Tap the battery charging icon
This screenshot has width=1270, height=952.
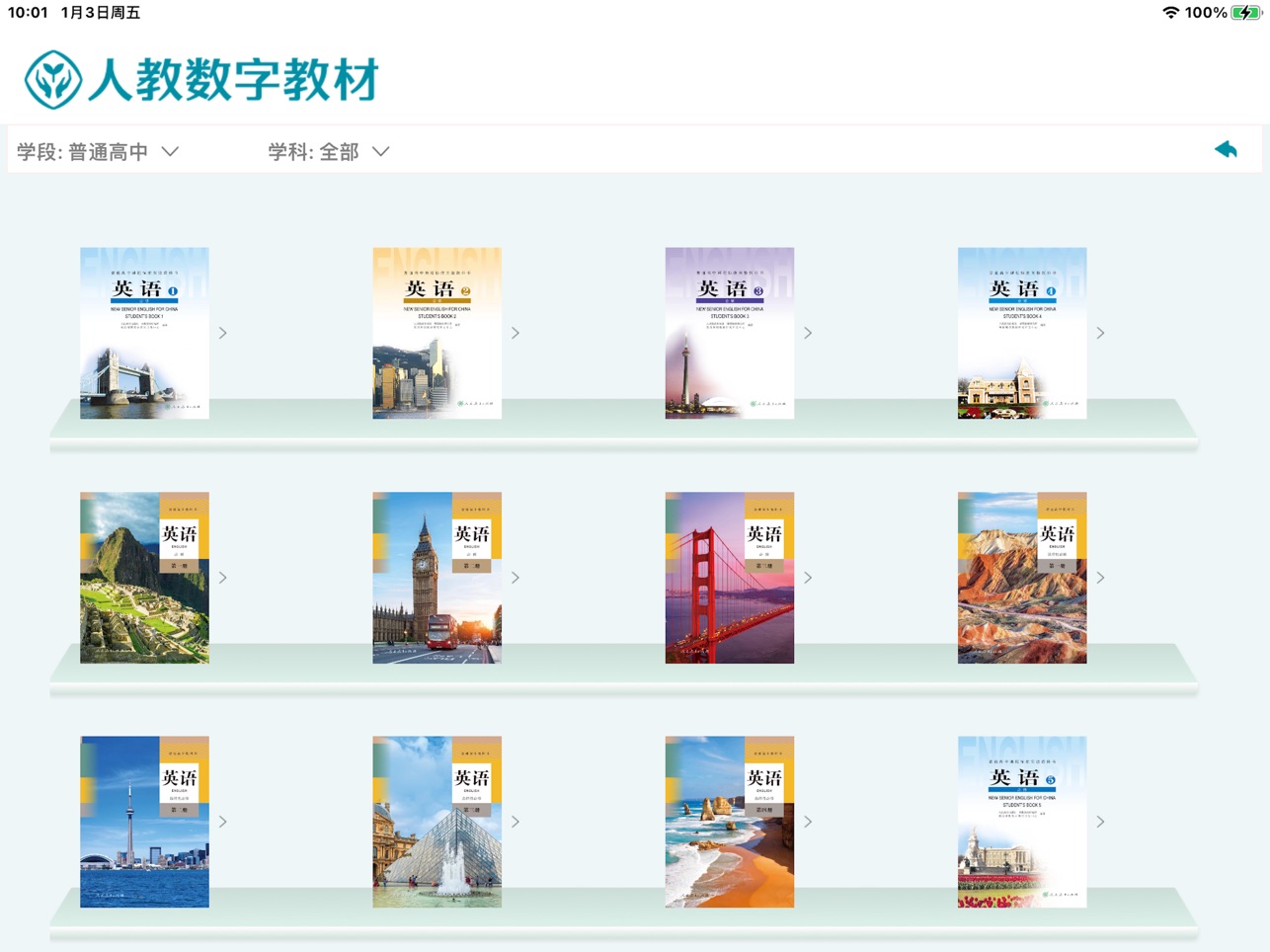point(1246,13)
